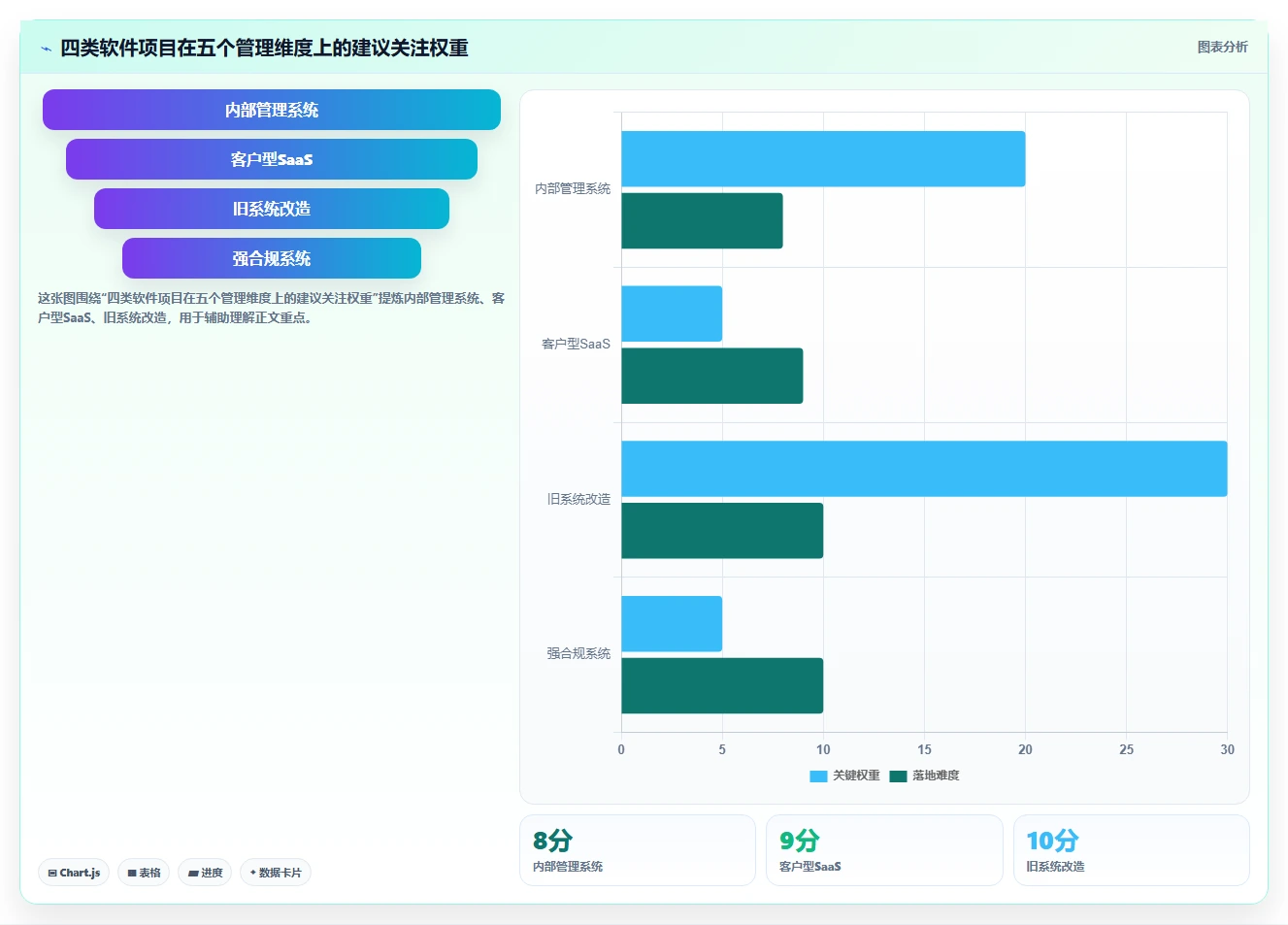Click the x-axis tick label 30
The width and height of the screenshot is (1288, 925).
[x=1227, y=749]
